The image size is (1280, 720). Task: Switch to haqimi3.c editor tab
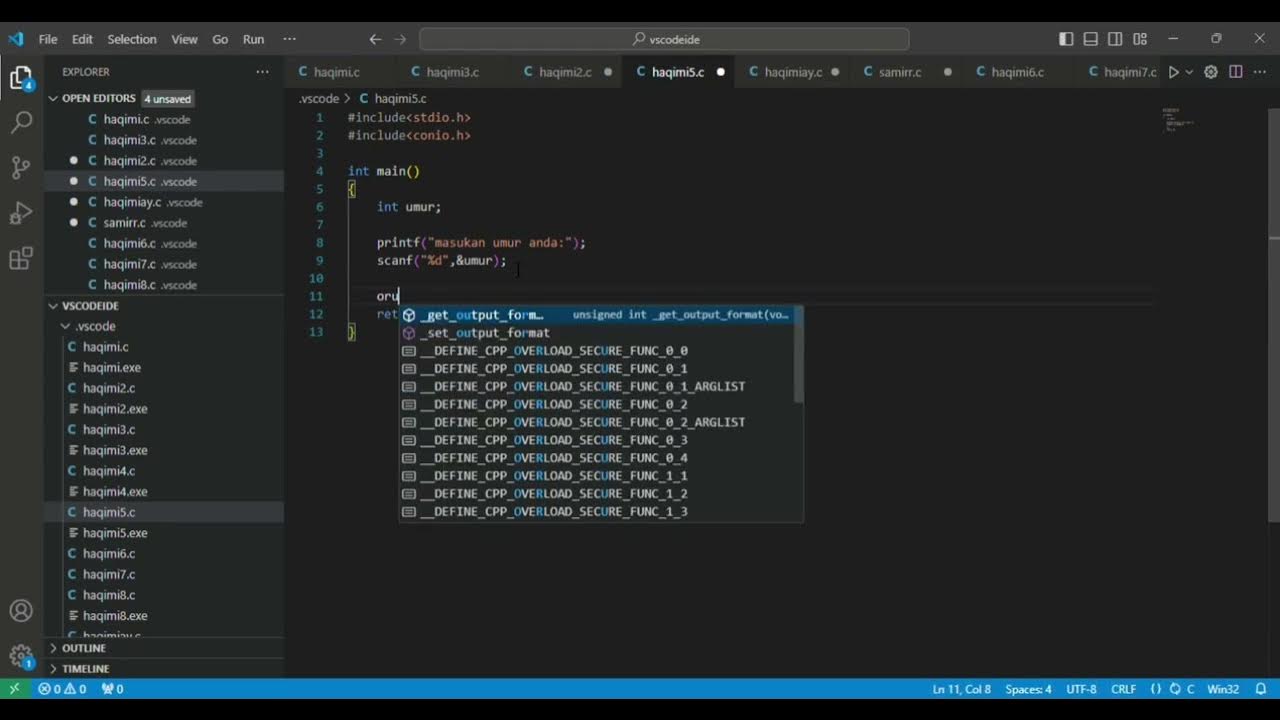(452, 72)
